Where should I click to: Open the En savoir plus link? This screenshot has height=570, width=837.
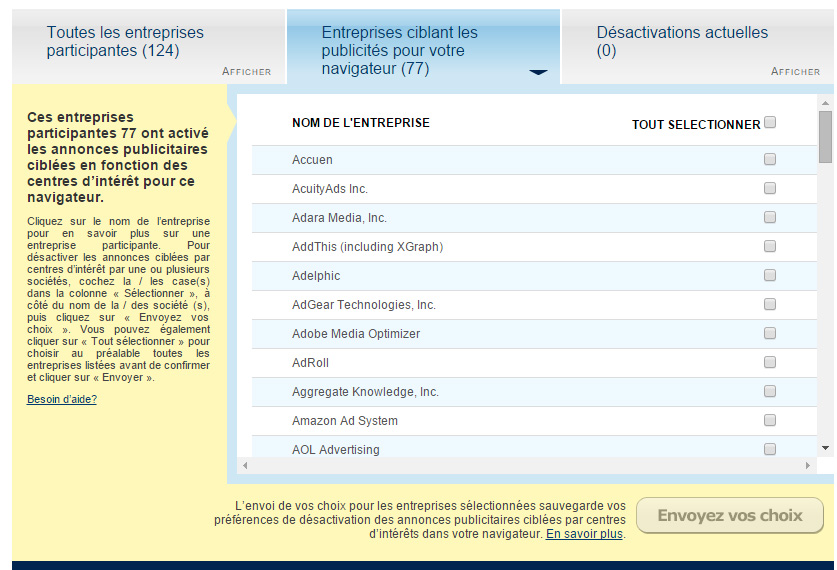pos(585,534)
